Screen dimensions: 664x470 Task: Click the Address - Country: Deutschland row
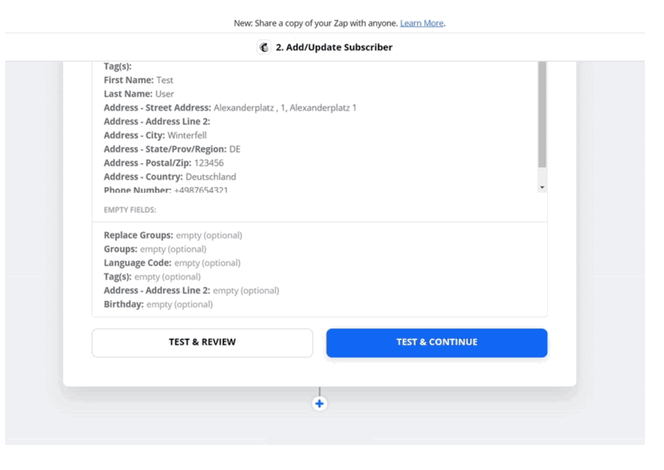pyautogui.click(x=170, y=177)
